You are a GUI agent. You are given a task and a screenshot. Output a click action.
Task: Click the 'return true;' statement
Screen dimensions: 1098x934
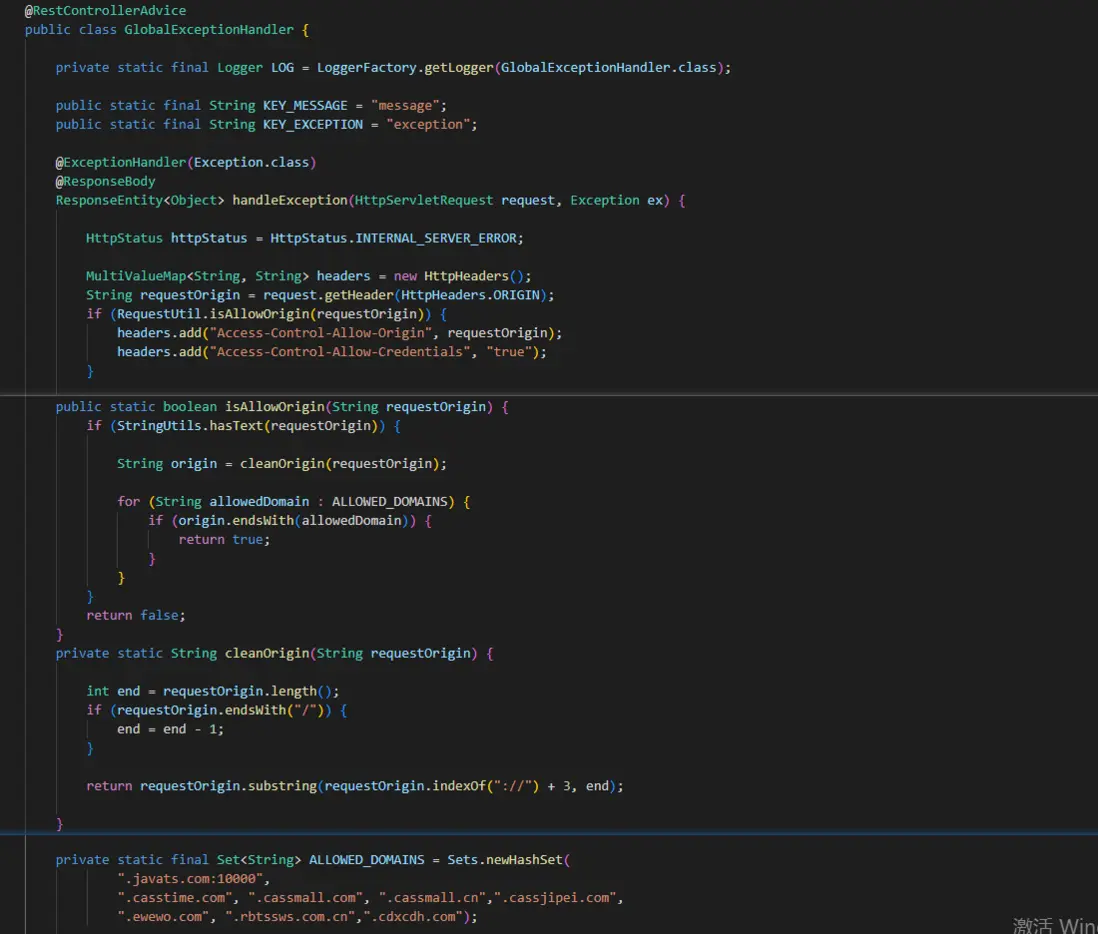pos(224,538)
